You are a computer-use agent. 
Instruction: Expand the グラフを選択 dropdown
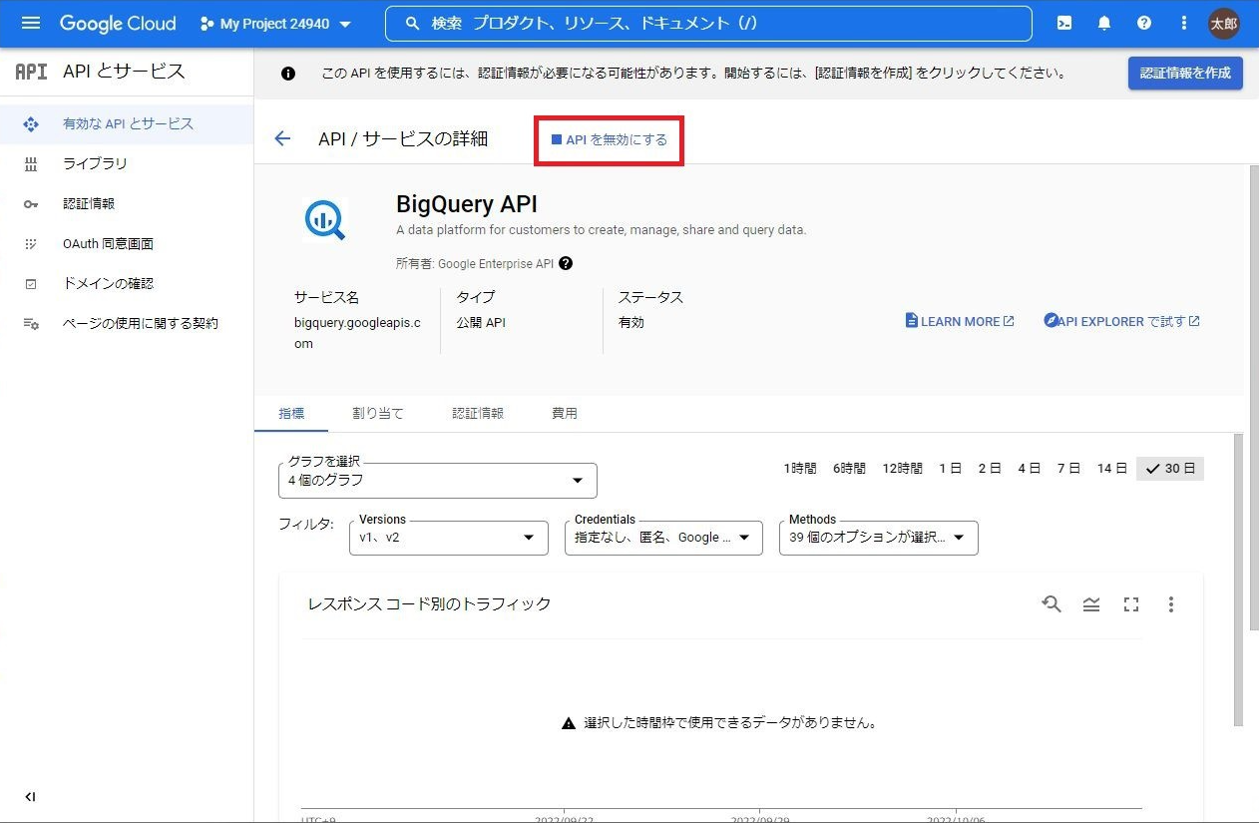click(437, 480)
